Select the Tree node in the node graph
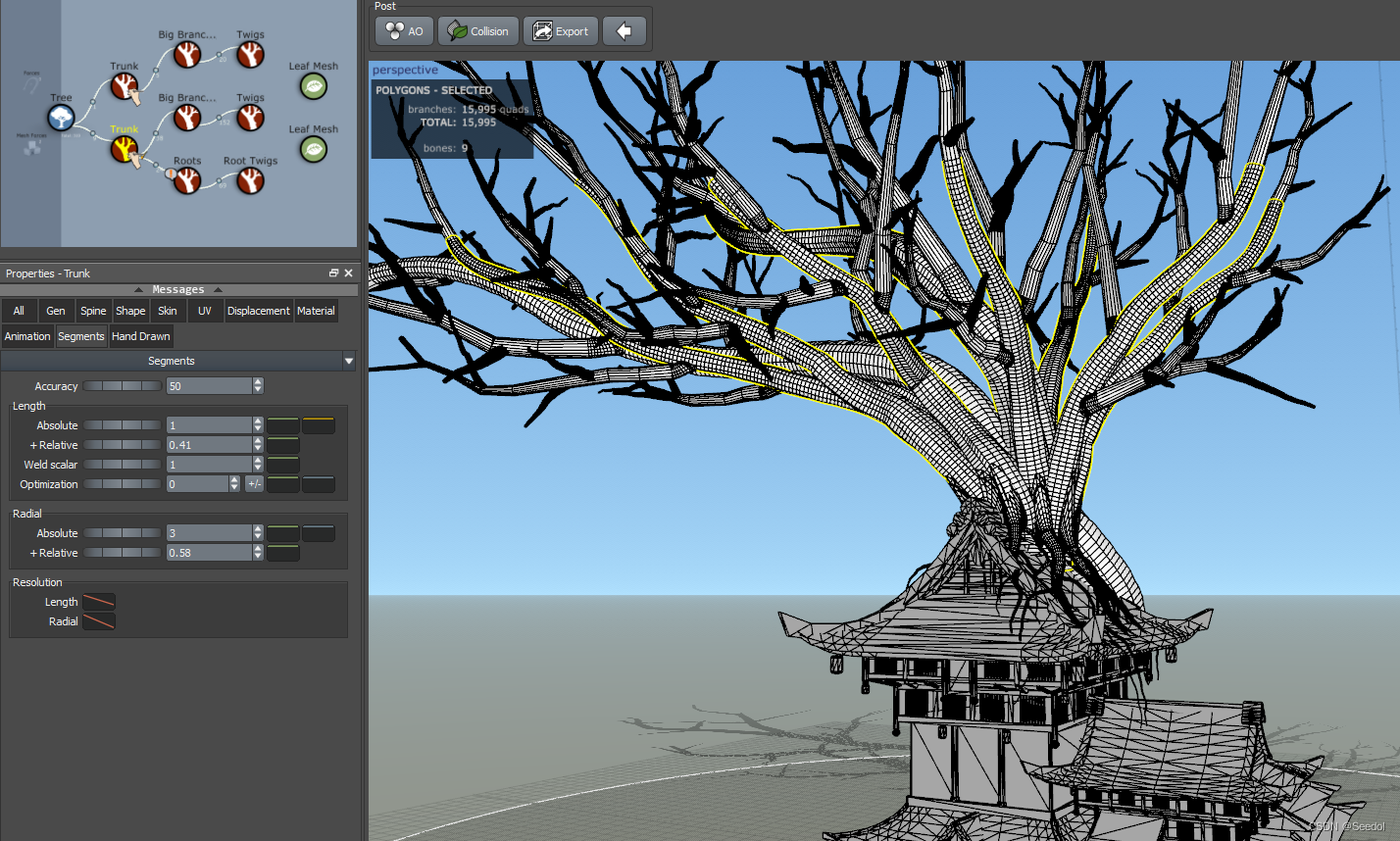 click(x=60, y=116)
